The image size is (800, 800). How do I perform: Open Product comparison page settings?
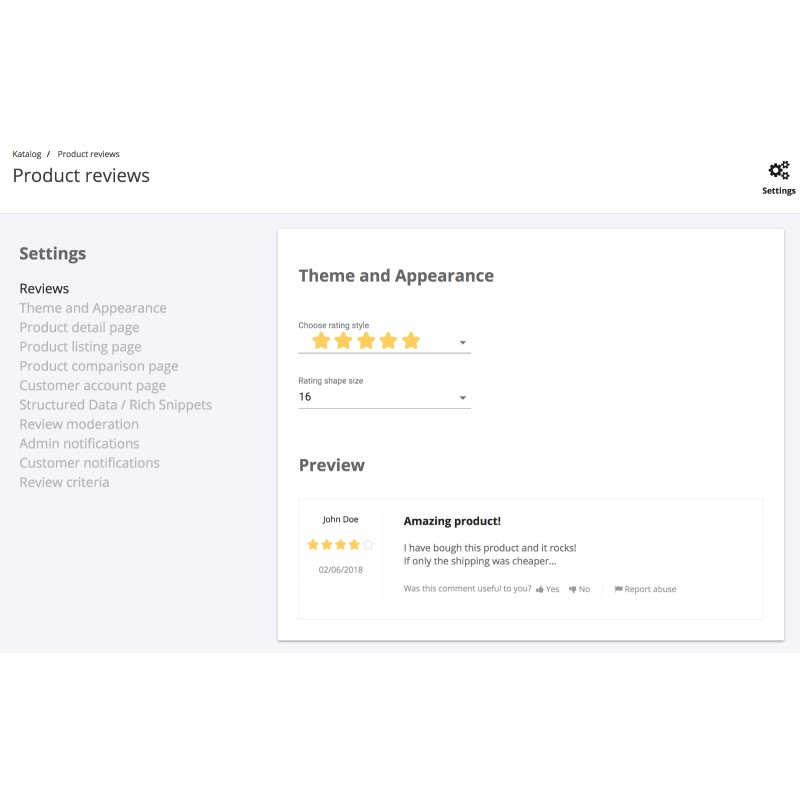click(98, 366)
